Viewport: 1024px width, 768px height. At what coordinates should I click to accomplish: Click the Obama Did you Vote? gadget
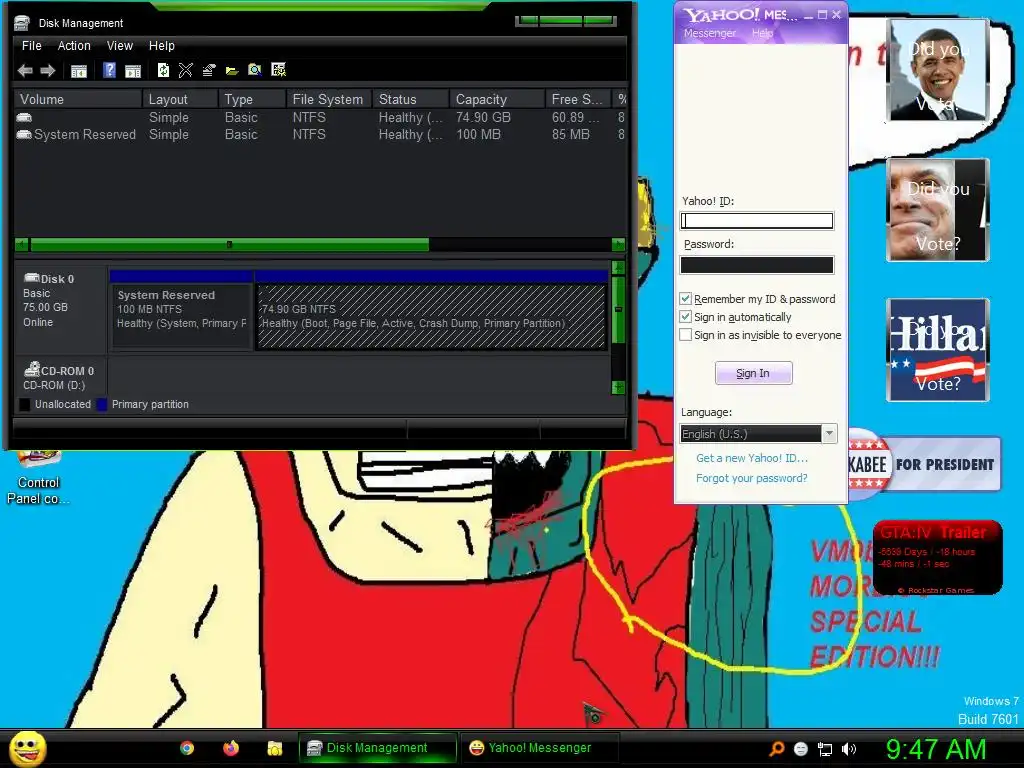click(937, 70)
